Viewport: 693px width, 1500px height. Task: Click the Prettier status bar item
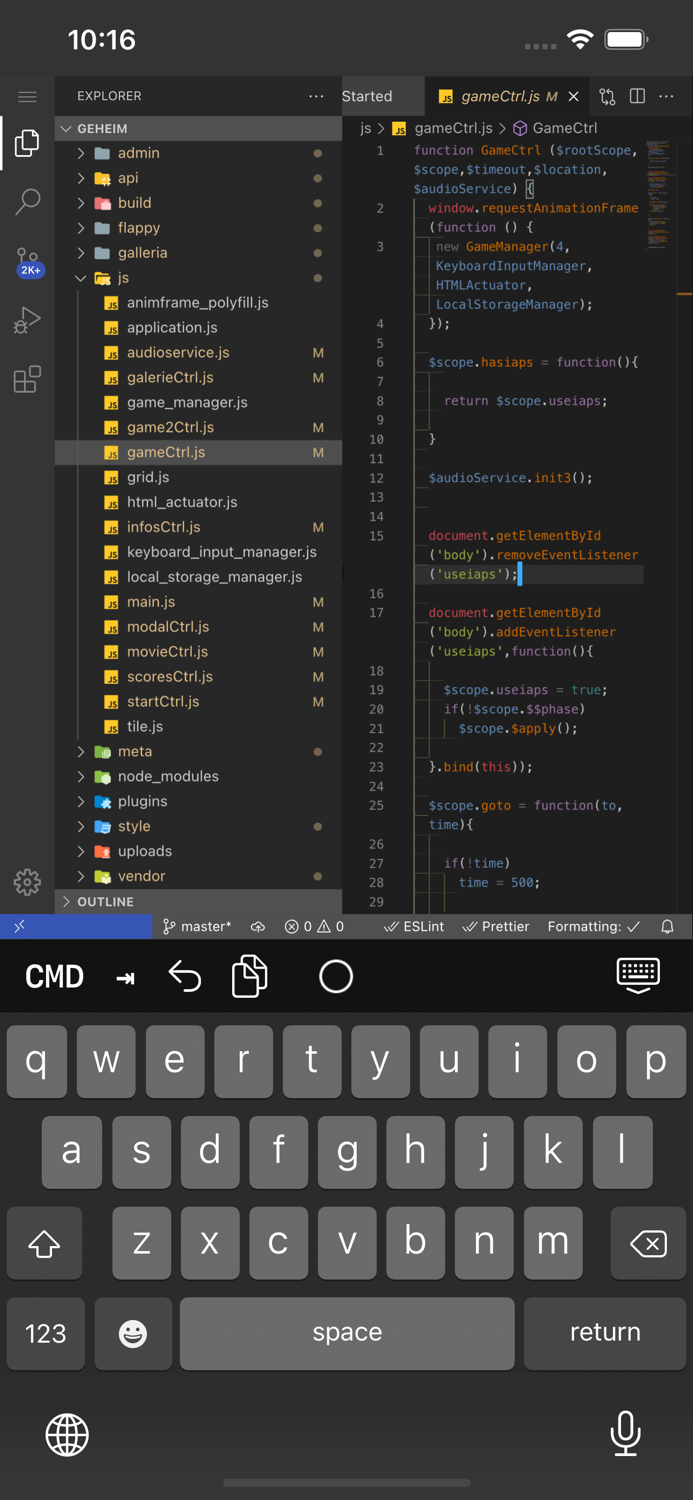click(x=495, y=926)
